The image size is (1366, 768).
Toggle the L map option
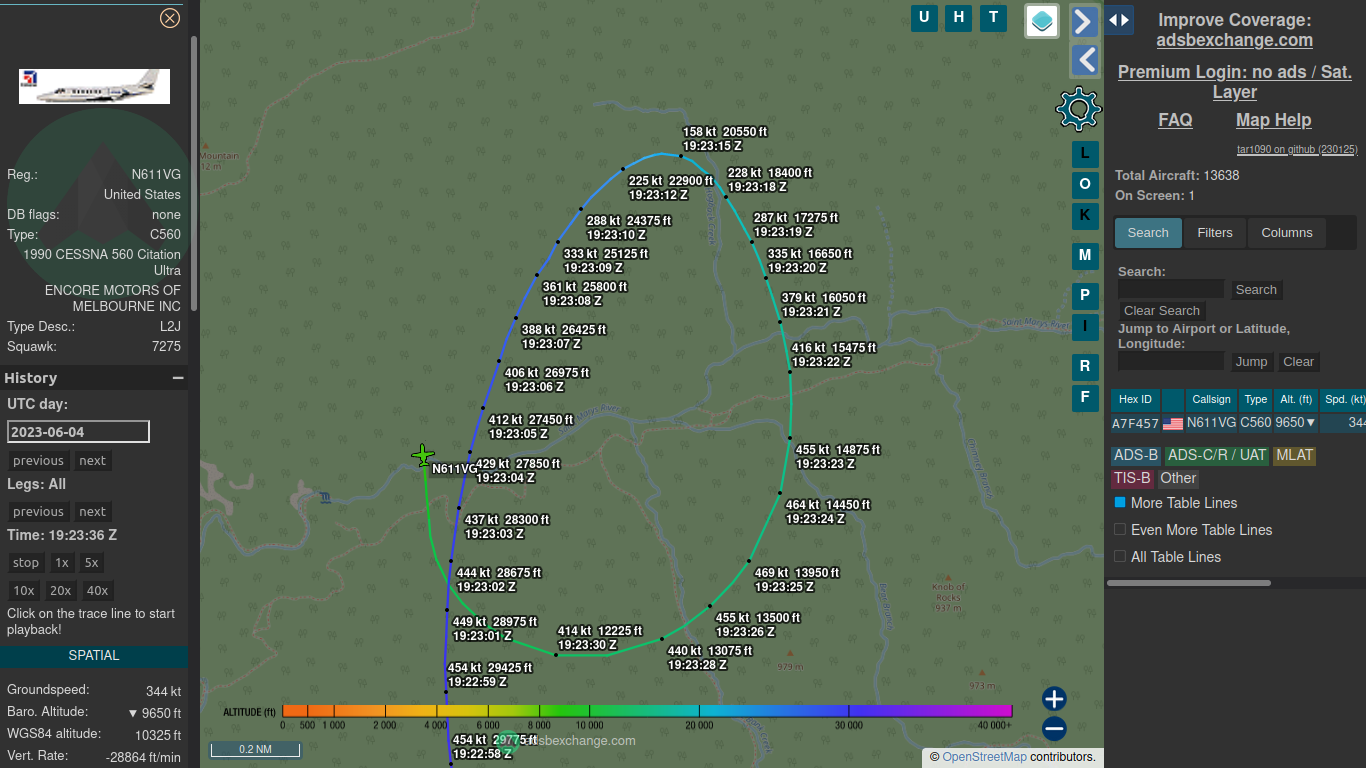click(1085, 154)
